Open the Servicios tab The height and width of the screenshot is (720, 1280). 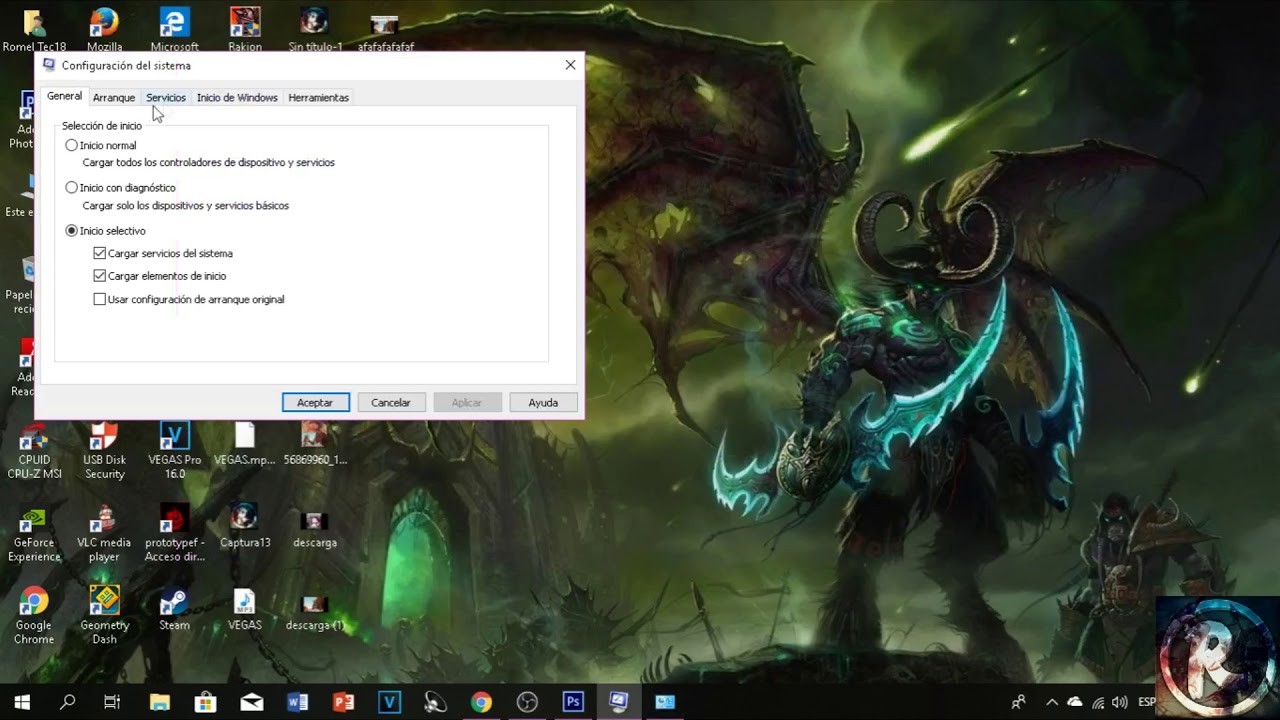[x=166, y=97]
